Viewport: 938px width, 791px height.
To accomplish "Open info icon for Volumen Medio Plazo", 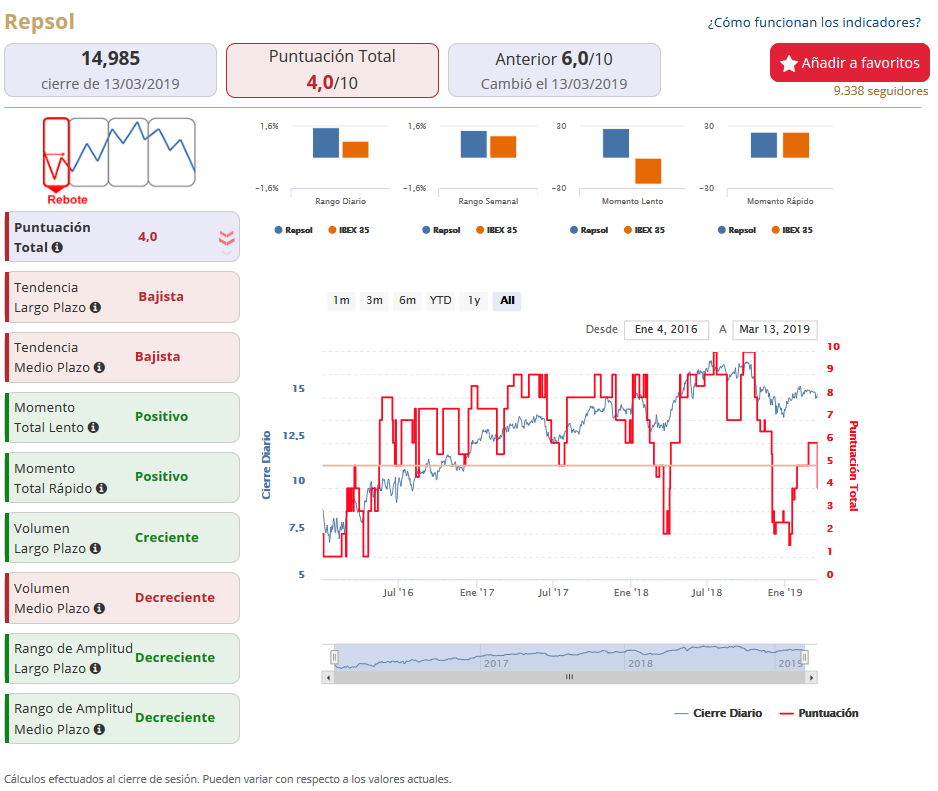I will (99, 608).
